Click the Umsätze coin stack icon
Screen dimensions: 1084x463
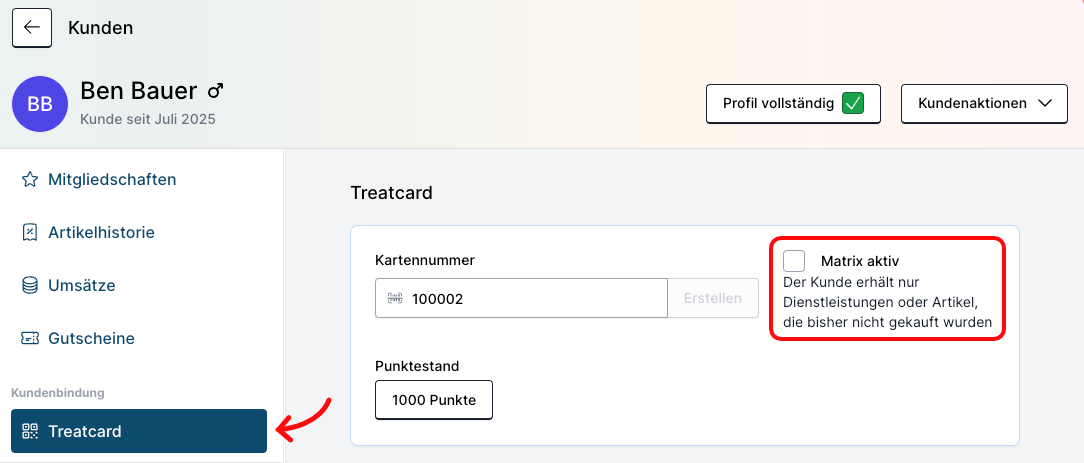pyautogui.click(x=30, y=286)
